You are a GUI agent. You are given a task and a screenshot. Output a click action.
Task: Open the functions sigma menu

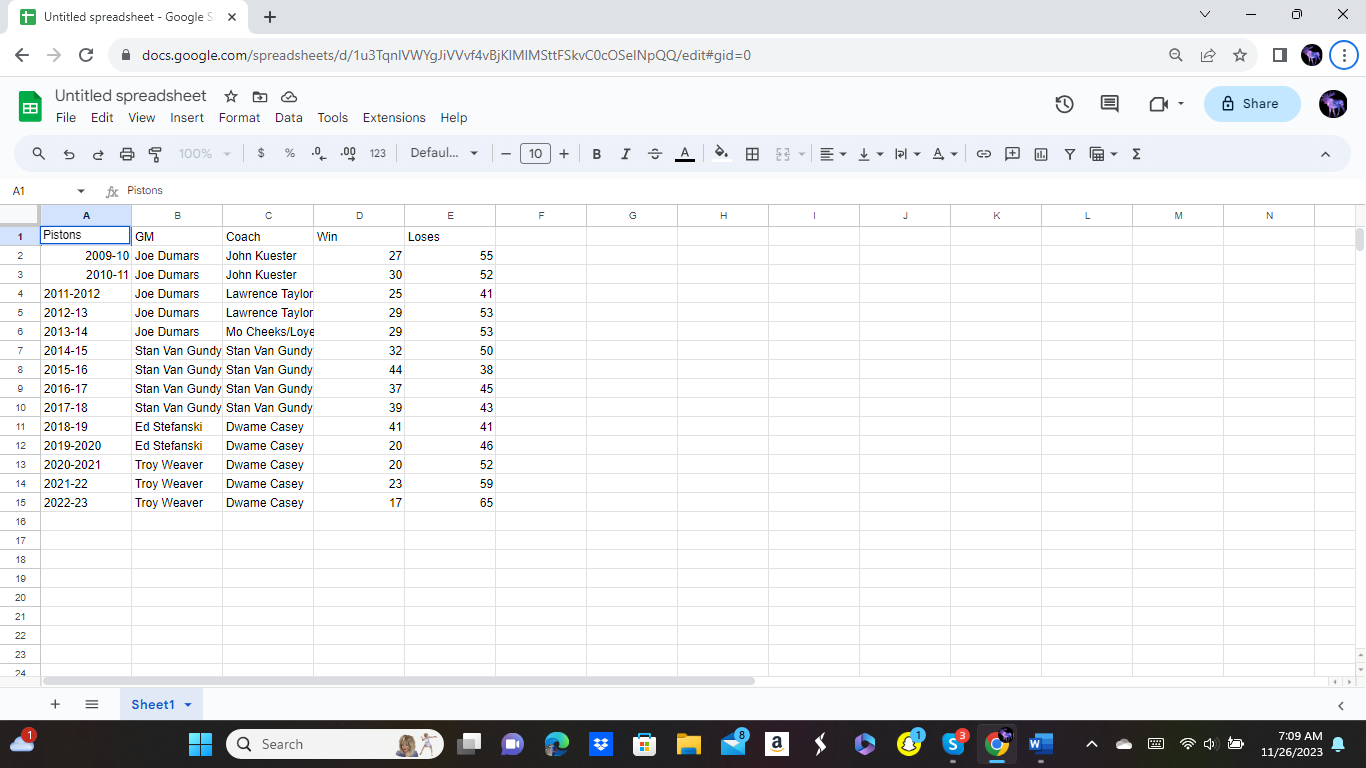1136,154
